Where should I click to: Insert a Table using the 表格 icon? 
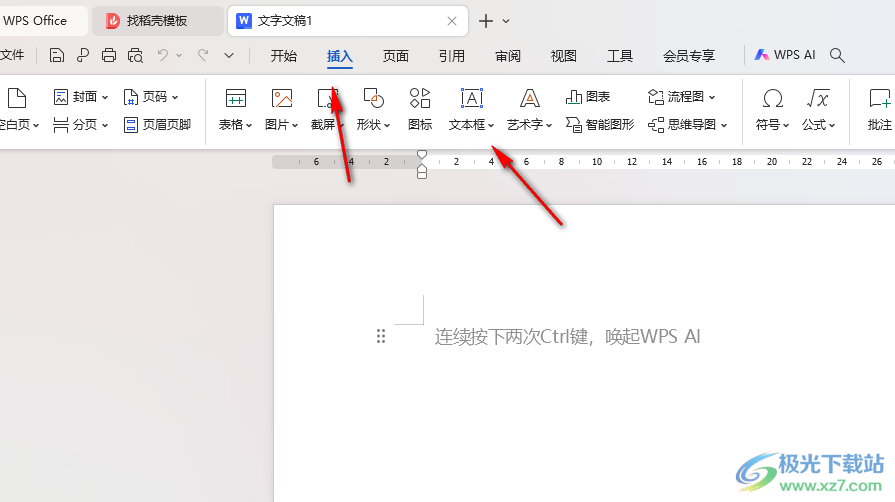pos(235,99)
